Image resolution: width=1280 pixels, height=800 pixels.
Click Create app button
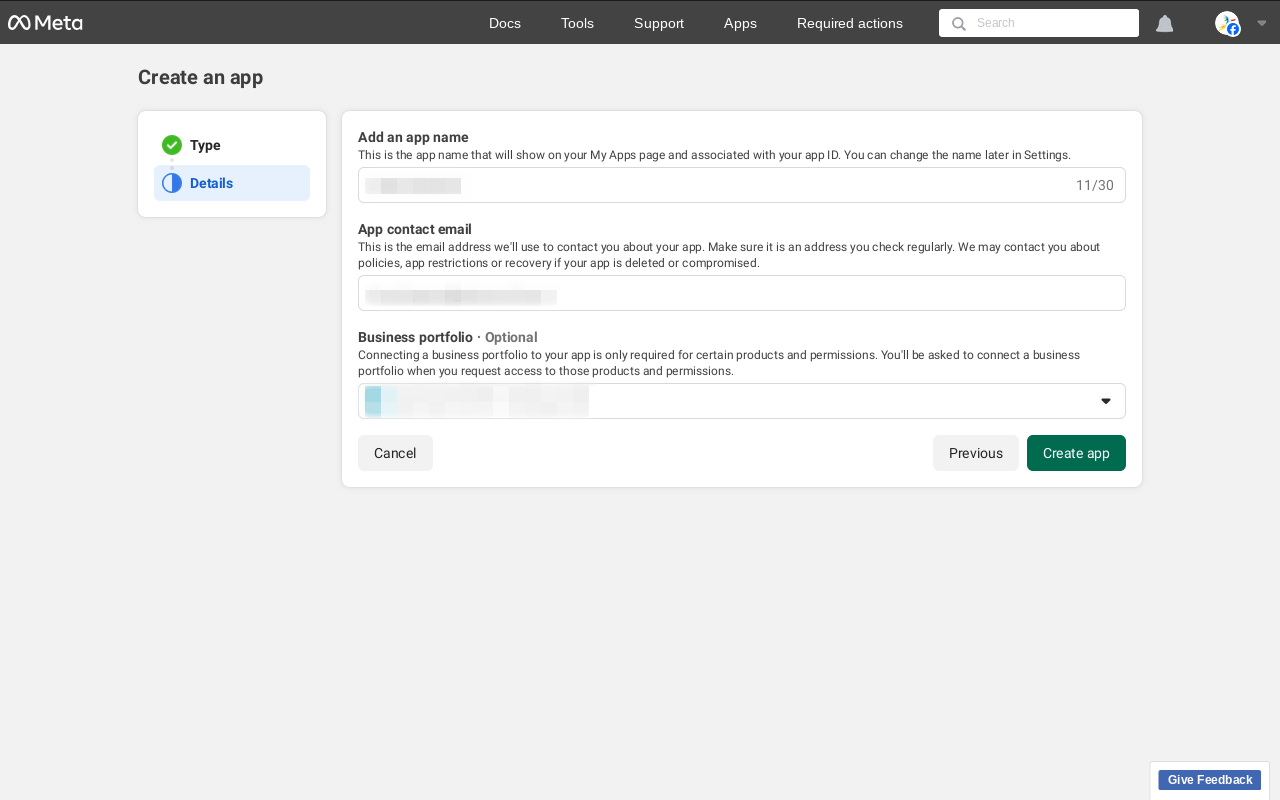pyautogui.click(x=1076, y=453)
